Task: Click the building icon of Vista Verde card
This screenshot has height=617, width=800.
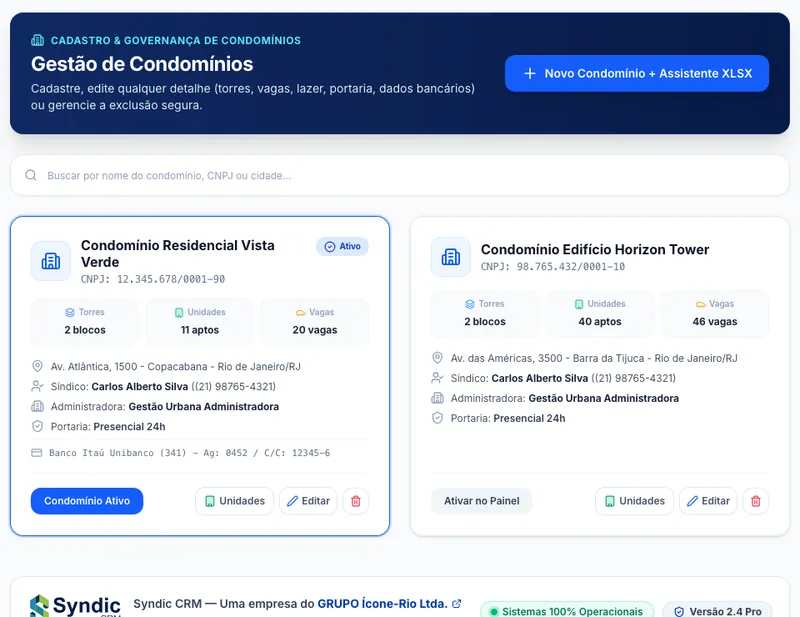Action: 51,261
